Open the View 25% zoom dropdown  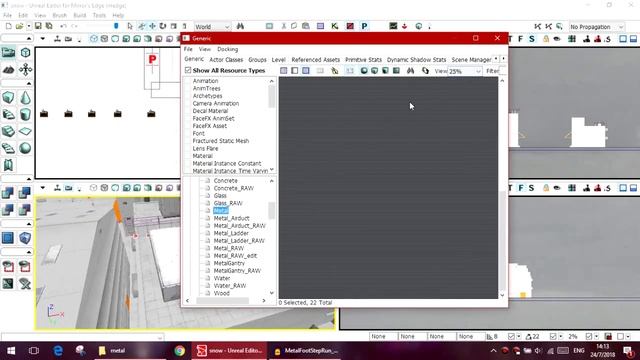click(x=465, y=71)
